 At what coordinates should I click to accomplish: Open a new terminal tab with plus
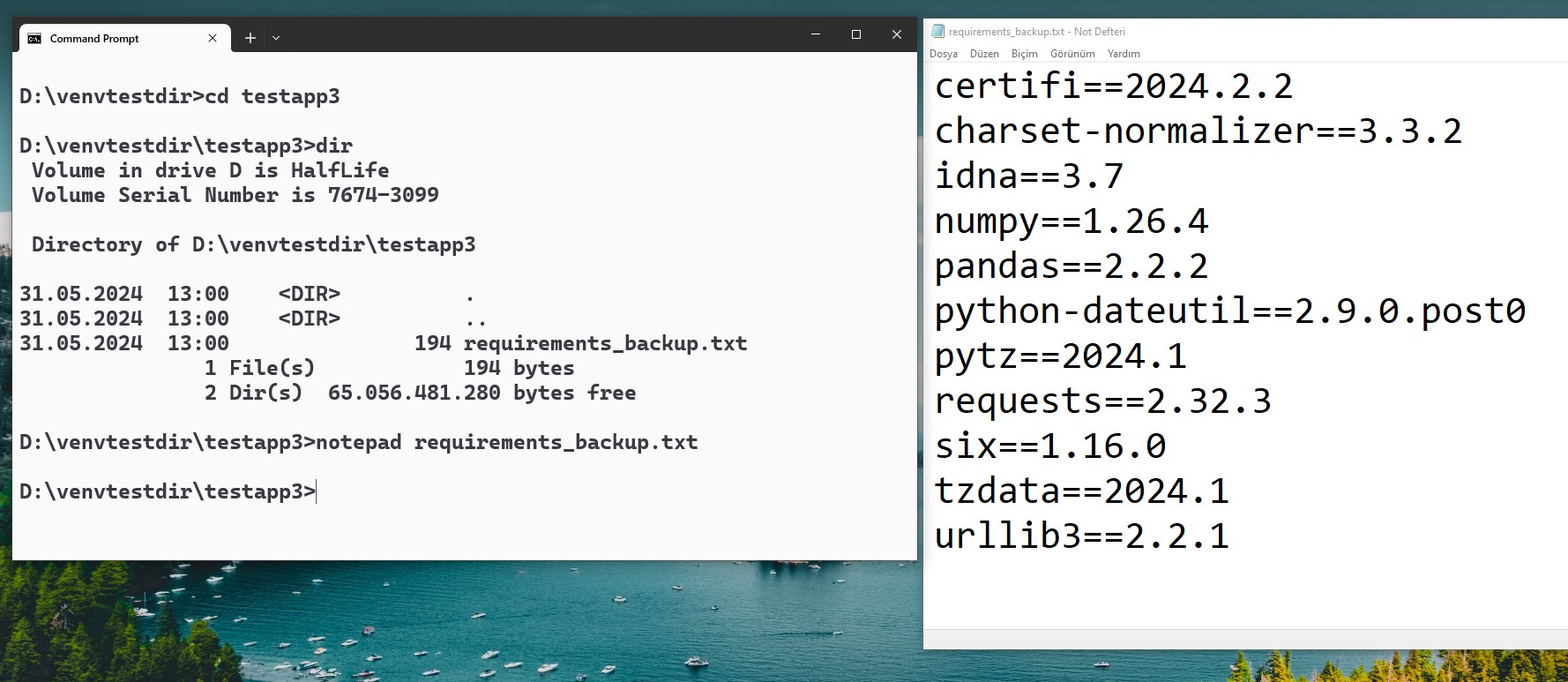[250, 38]
